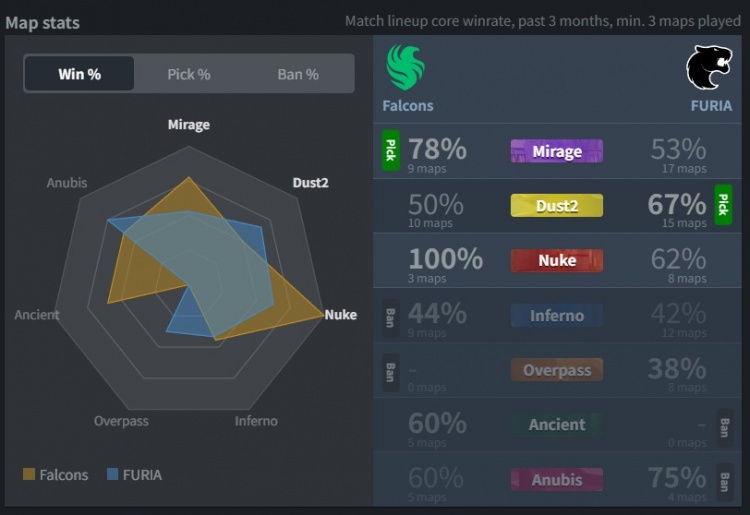Click the green Pick badge beside Mirage
The width and height of the screenshot is (750, 515).
[391, 150]
